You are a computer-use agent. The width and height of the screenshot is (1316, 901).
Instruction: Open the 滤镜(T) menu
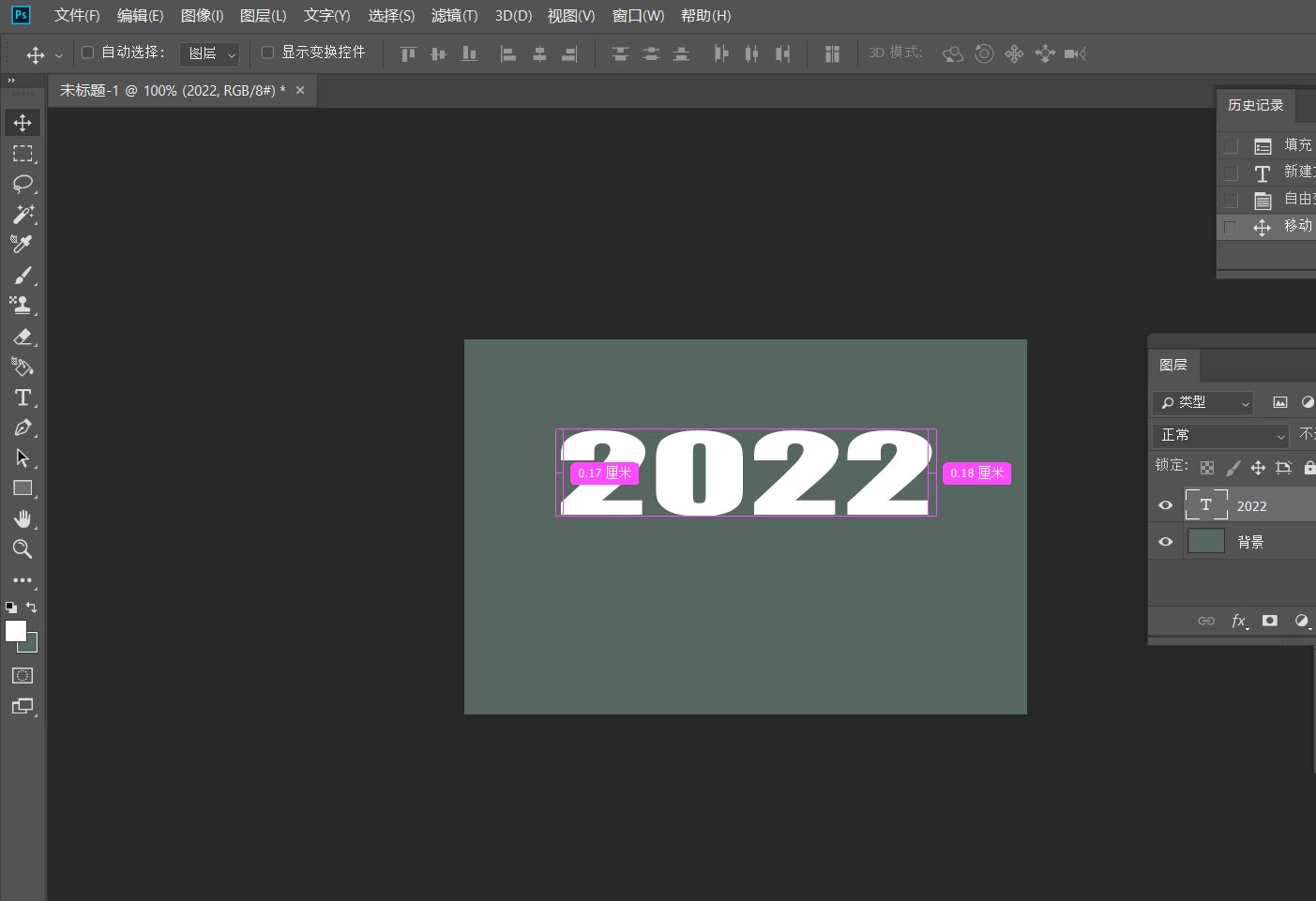[454, 16]
